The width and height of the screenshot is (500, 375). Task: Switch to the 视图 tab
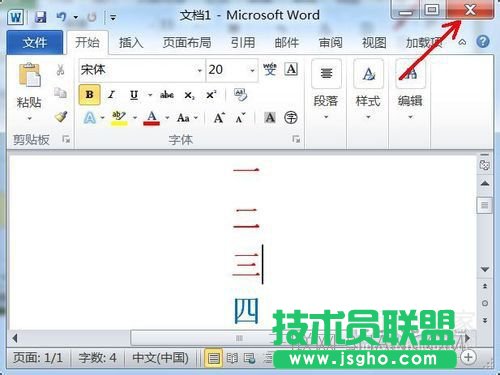pyautogui.click(x=374, y=42)
